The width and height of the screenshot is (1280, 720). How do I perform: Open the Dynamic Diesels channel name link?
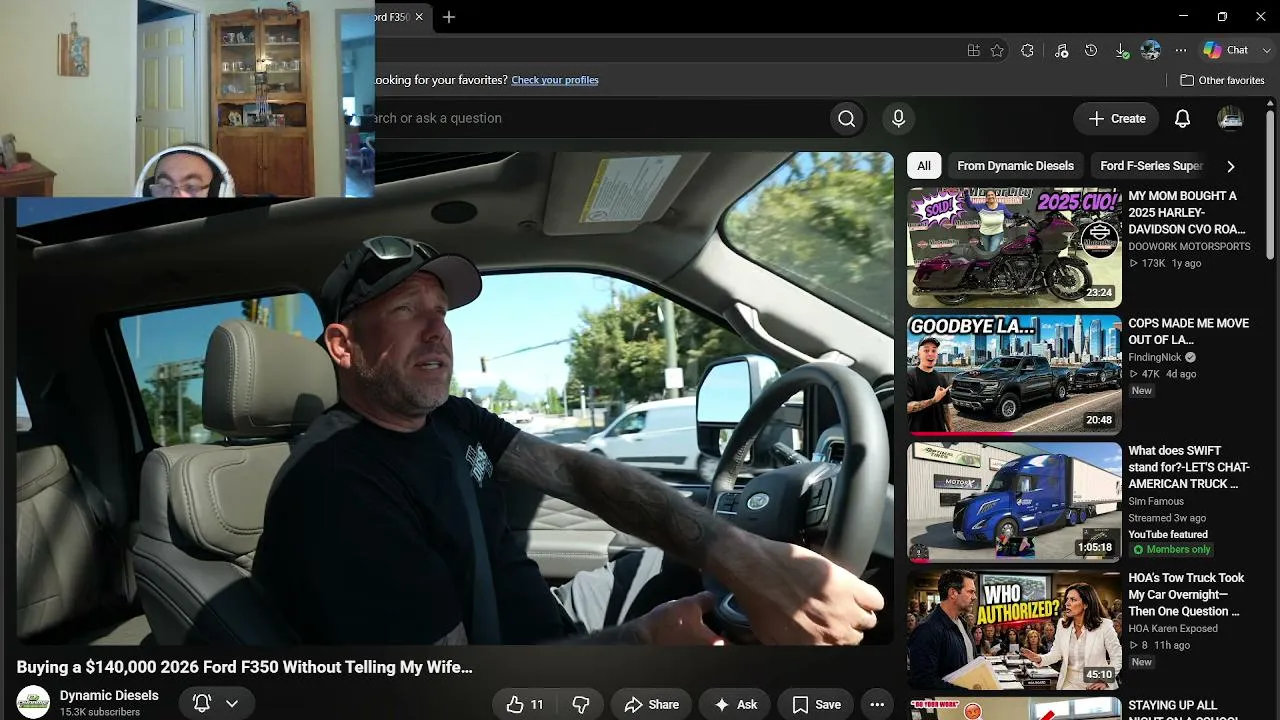point(109,695)
